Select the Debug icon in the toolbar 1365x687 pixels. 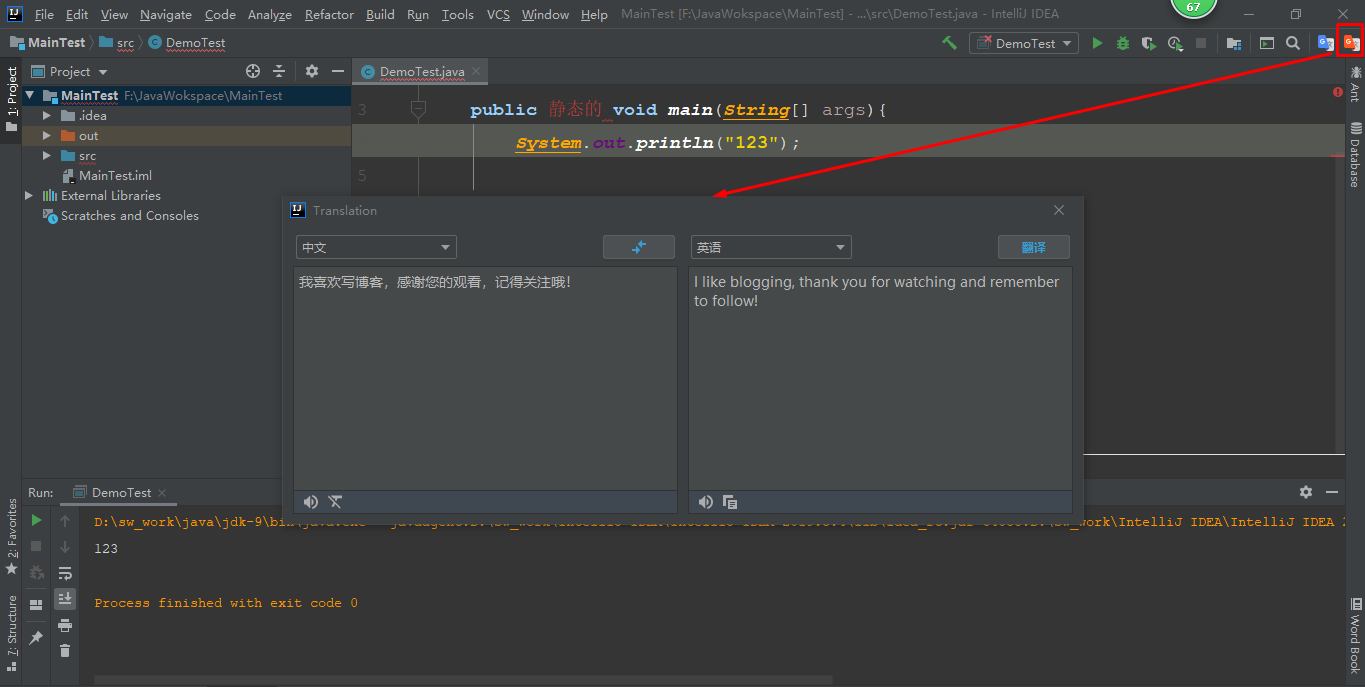pyautogui.click(x=1122, y=42)
